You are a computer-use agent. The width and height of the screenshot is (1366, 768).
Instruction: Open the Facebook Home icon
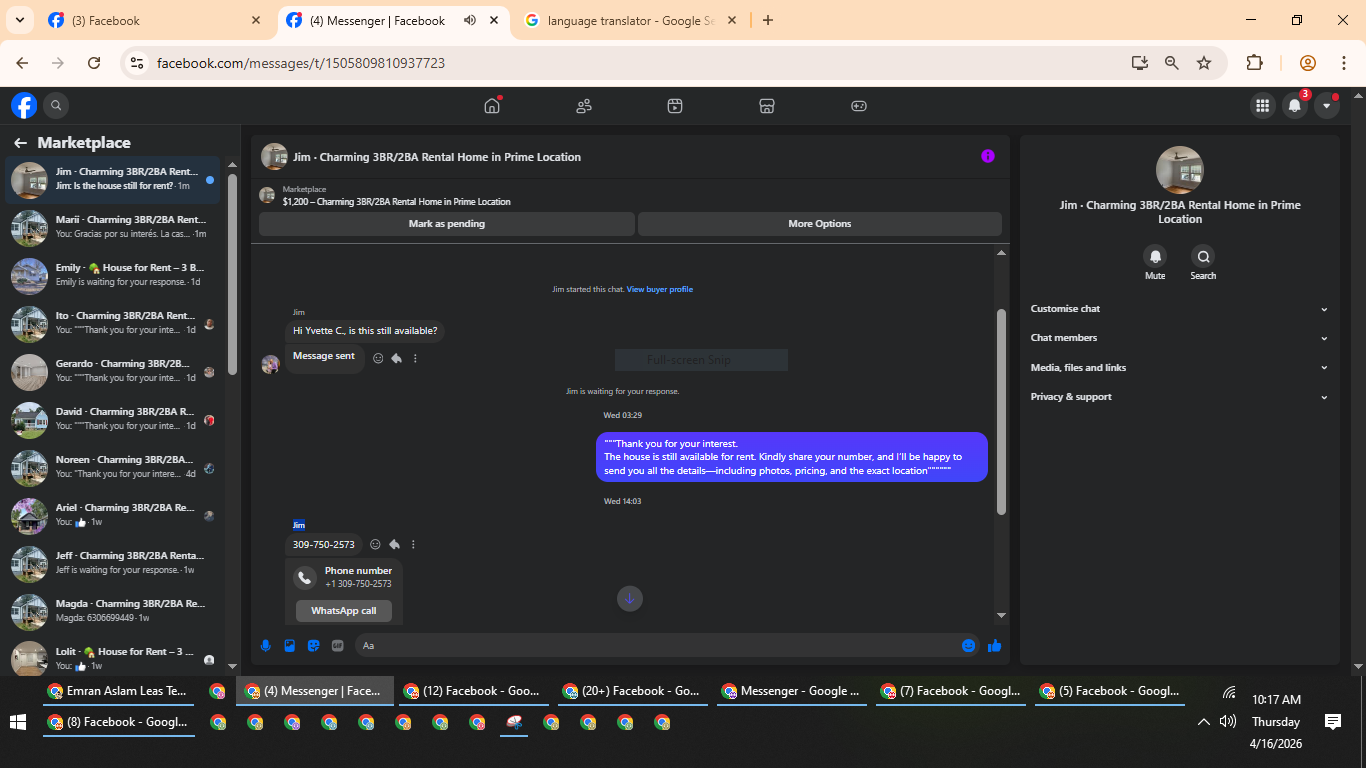click(492, 105)
